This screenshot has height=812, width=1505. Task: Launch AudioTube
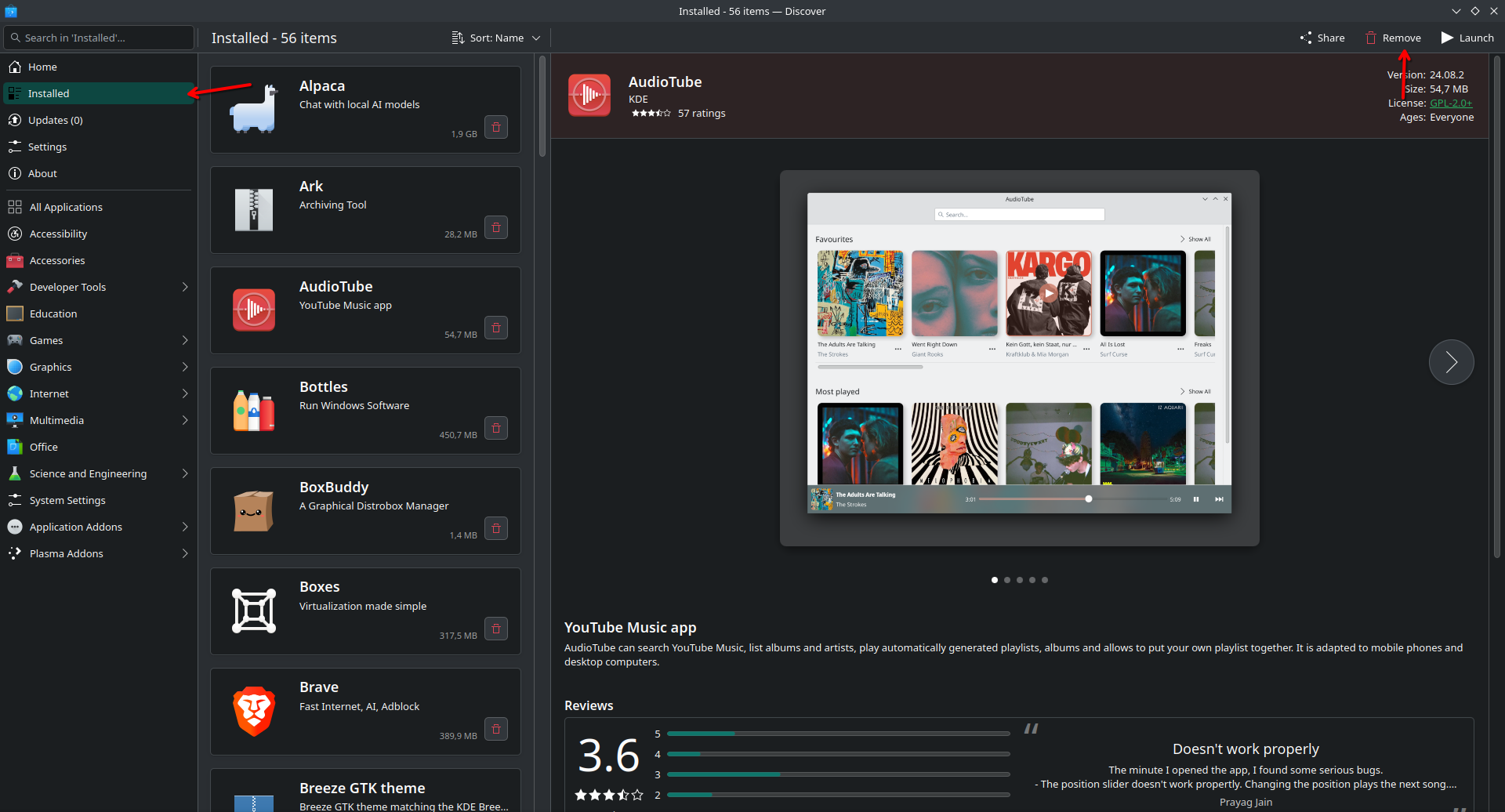[x=1467, y=38]
